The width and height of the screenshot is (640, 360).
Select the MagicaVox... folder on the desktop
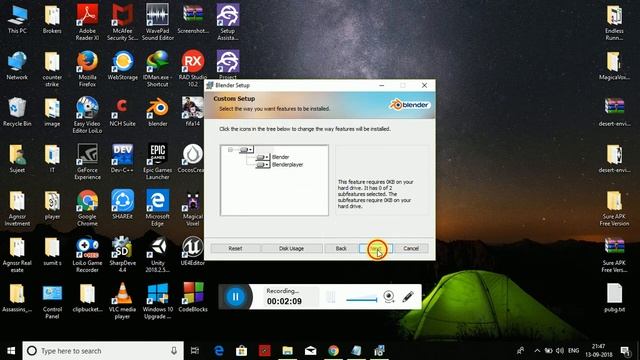(614, 65)
